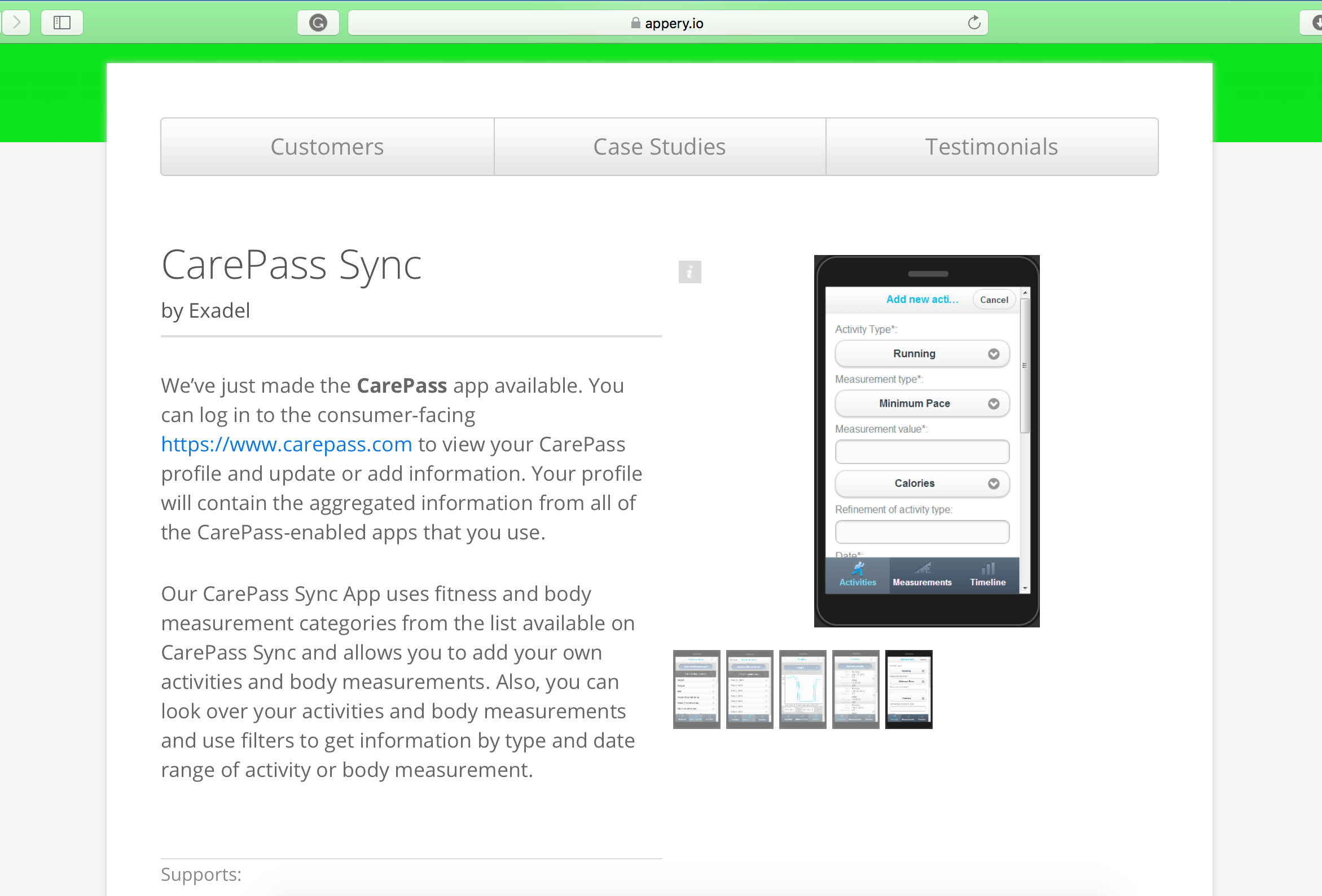Click the 'Measurement value*:' label
1322x896 pixels.
tap(881, 429)
